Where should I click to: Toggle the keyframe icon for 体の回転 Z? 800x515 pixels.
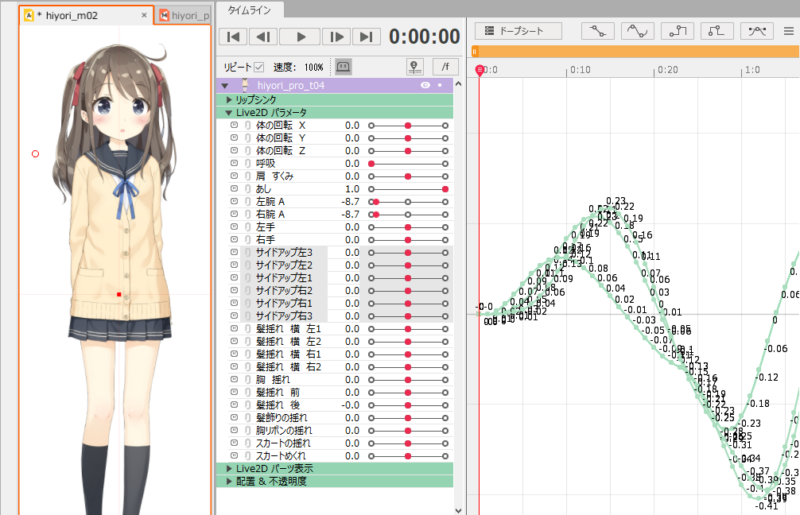234,151
